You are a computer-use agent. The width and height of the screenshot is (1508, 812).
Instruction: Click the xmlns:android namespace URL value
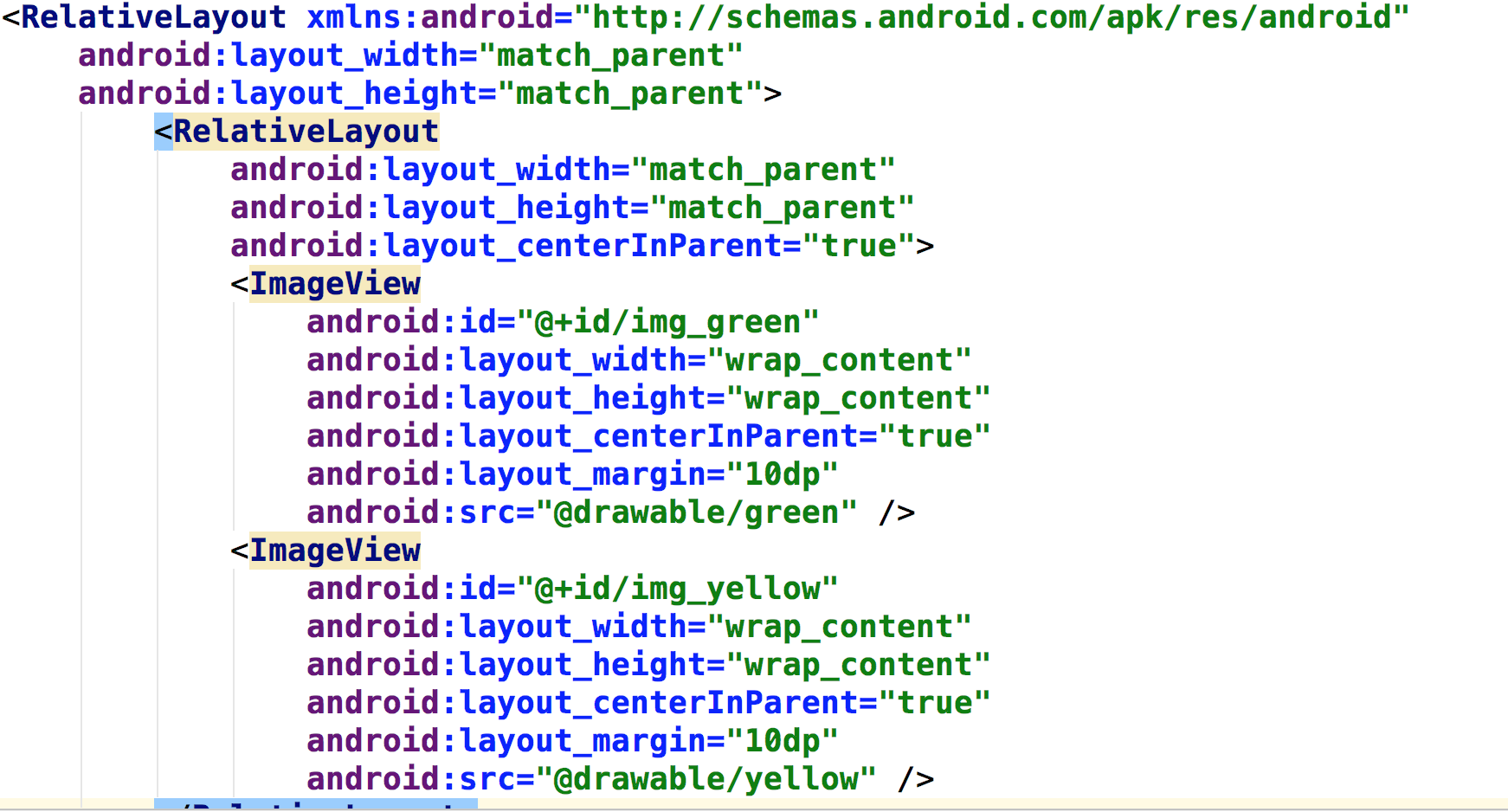pyautogui.click(x=991, y=16)
